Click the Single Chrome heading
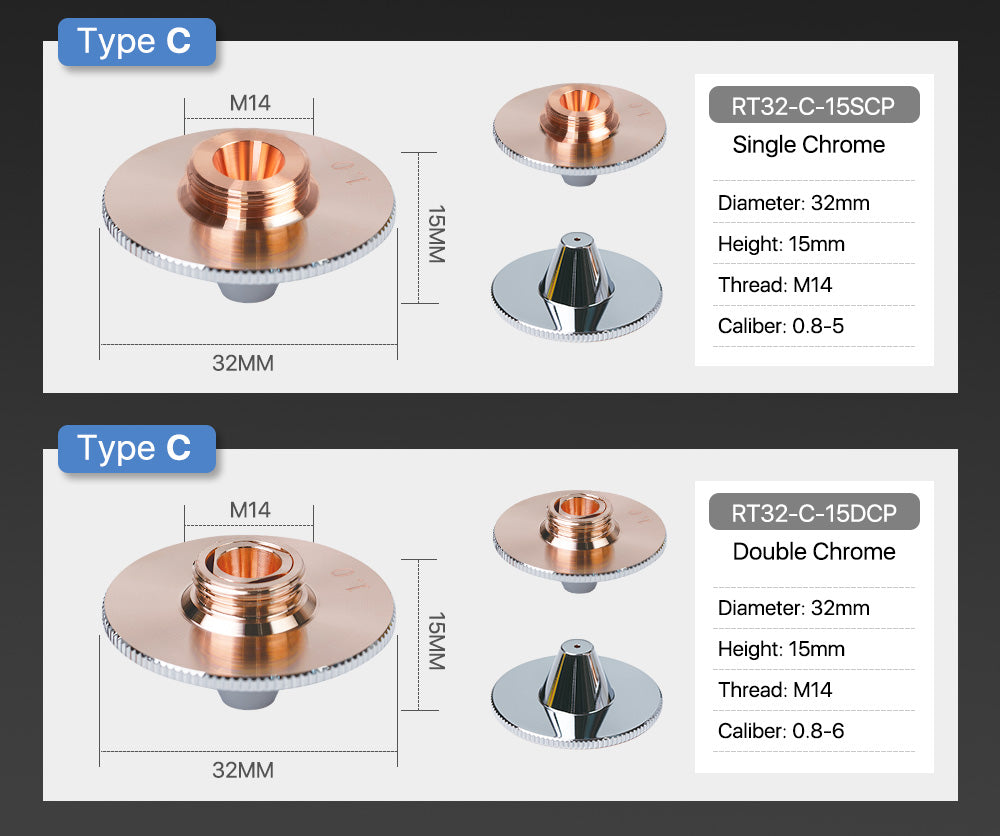 (808, 145)
